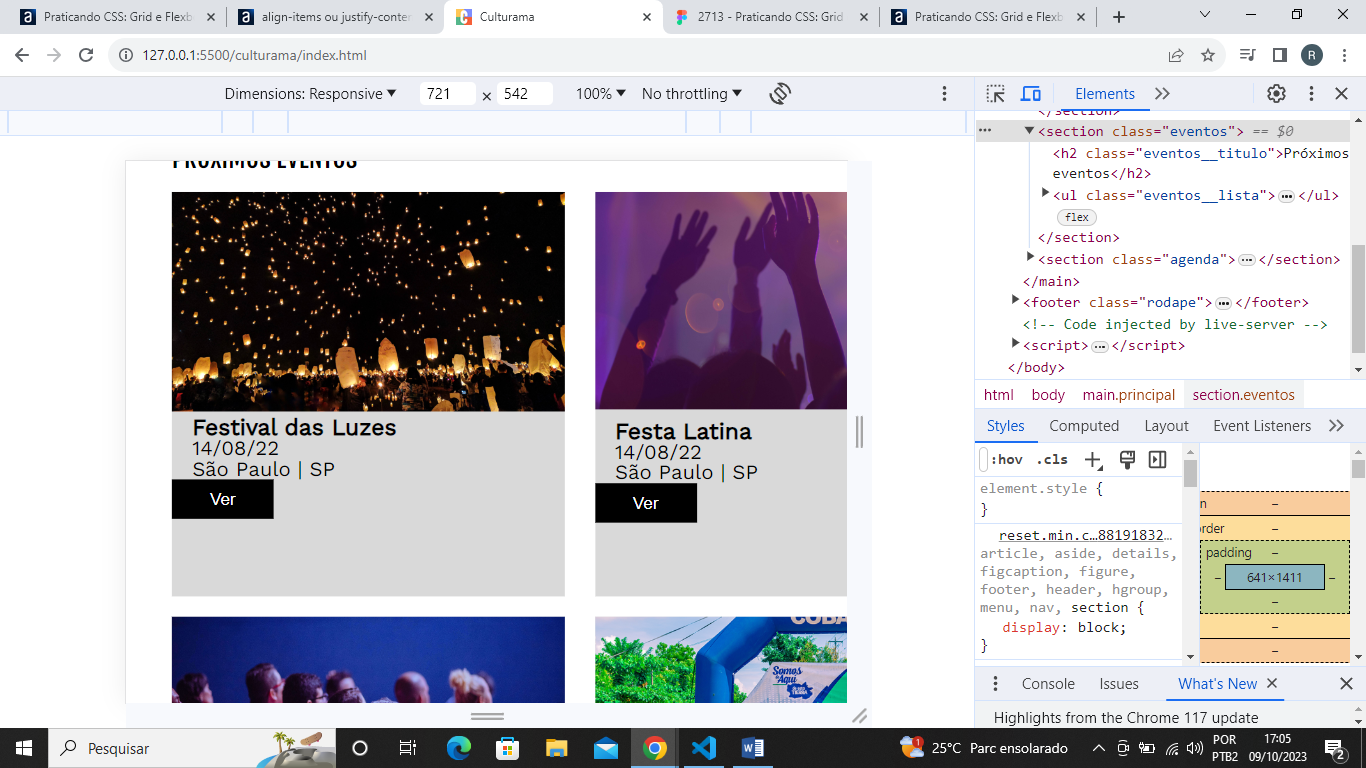This screenshot has height=768, width=1366.
Task: Open a new browser tab
Action: (1119, 17)
